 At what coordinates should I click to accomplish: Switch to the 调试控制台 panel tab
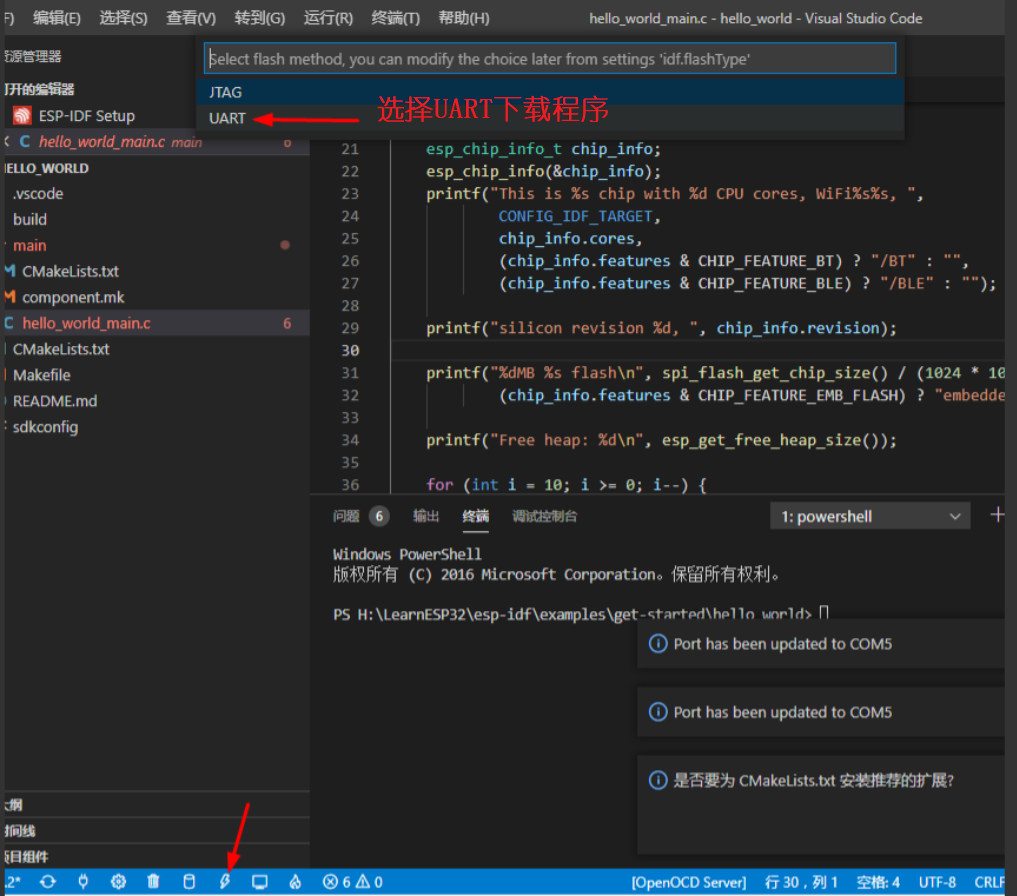(x=544, y=516)
